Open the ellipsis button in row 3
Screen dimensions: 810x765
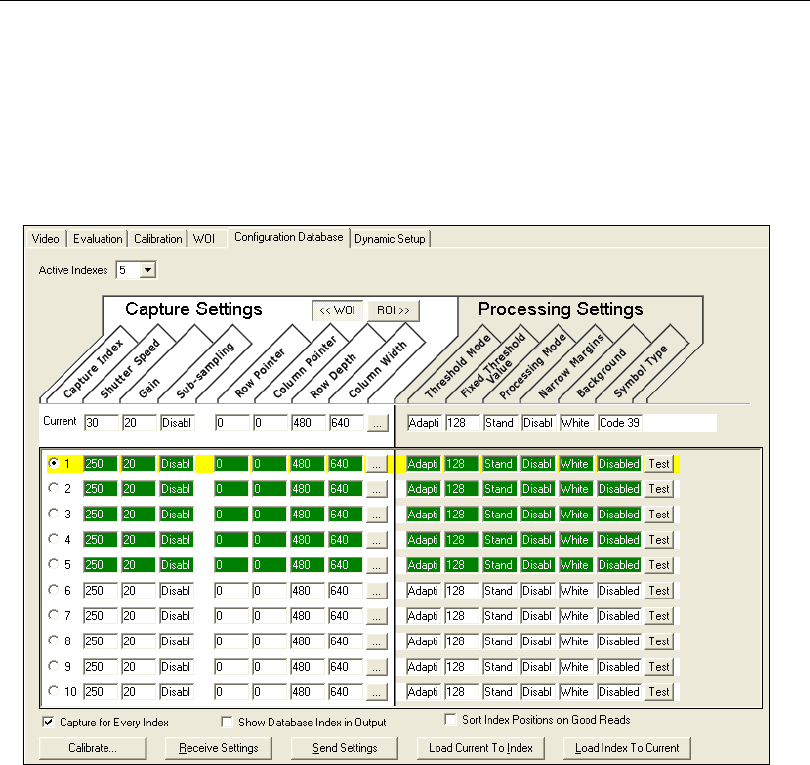pos(377,514)
